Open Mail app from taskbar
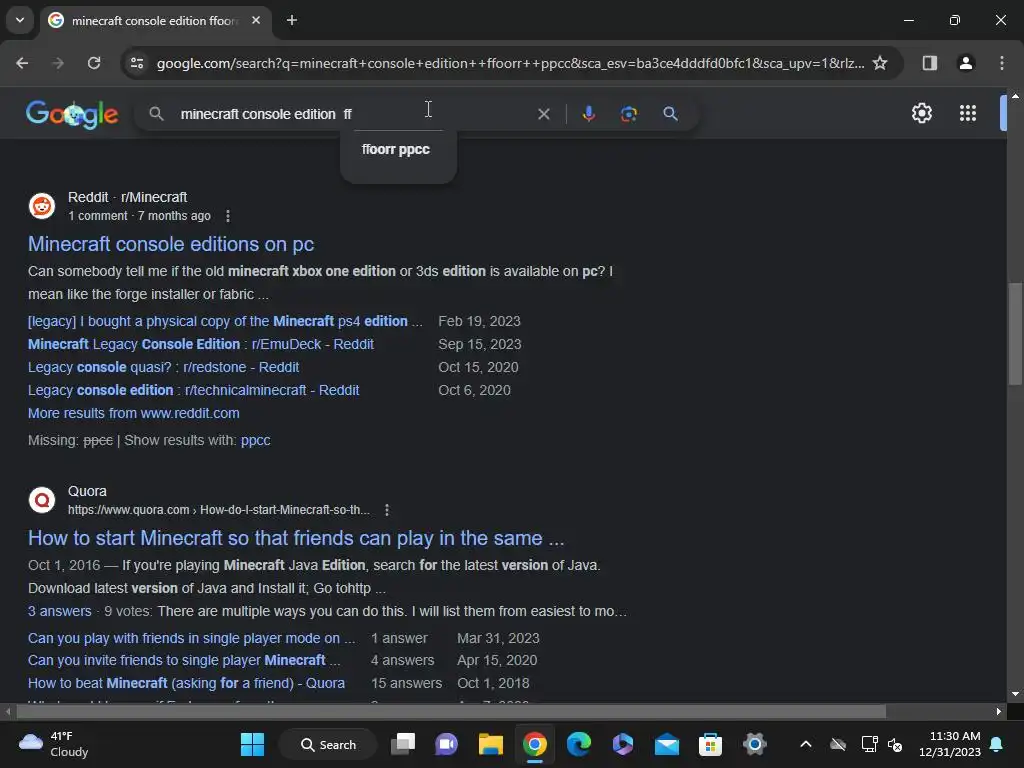Image resolution: width=1024 pixels, height=768 pixels. tap(666, 744)
